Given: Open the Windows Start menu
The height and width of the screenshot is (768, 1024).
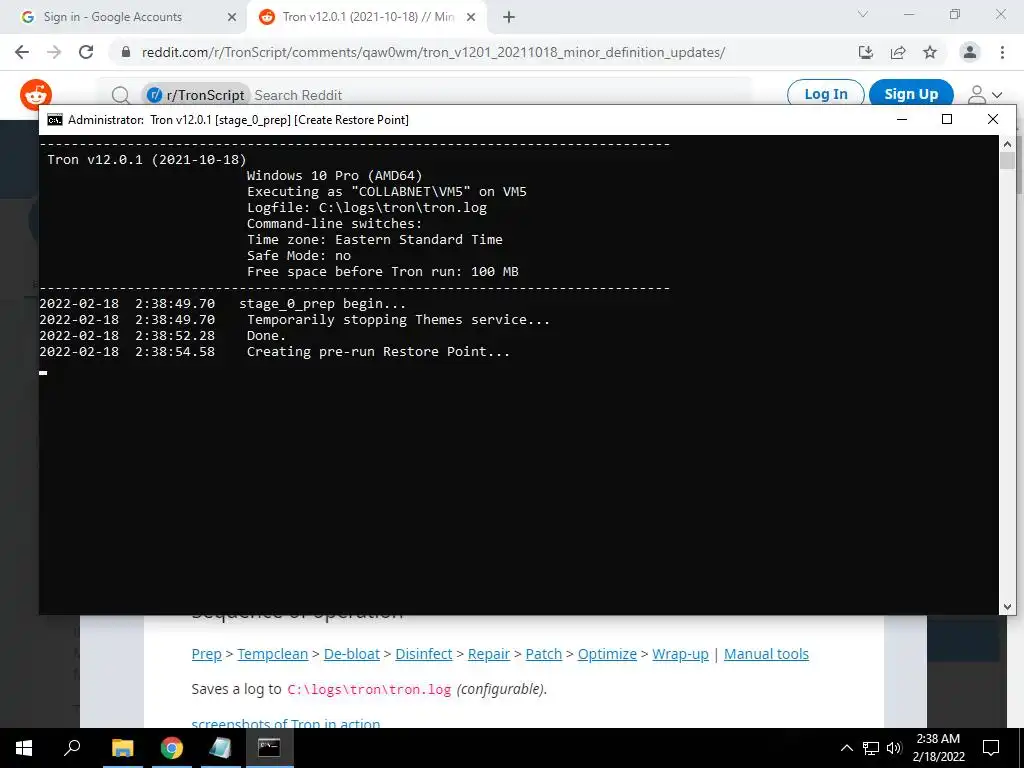Looking at the screenshot, I should (24, 748).
